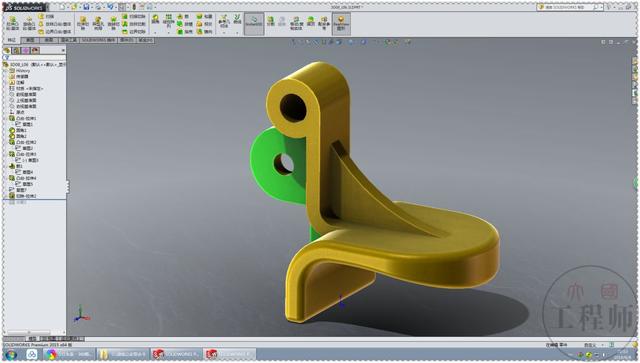Click the Open file icon

point(74,7)
